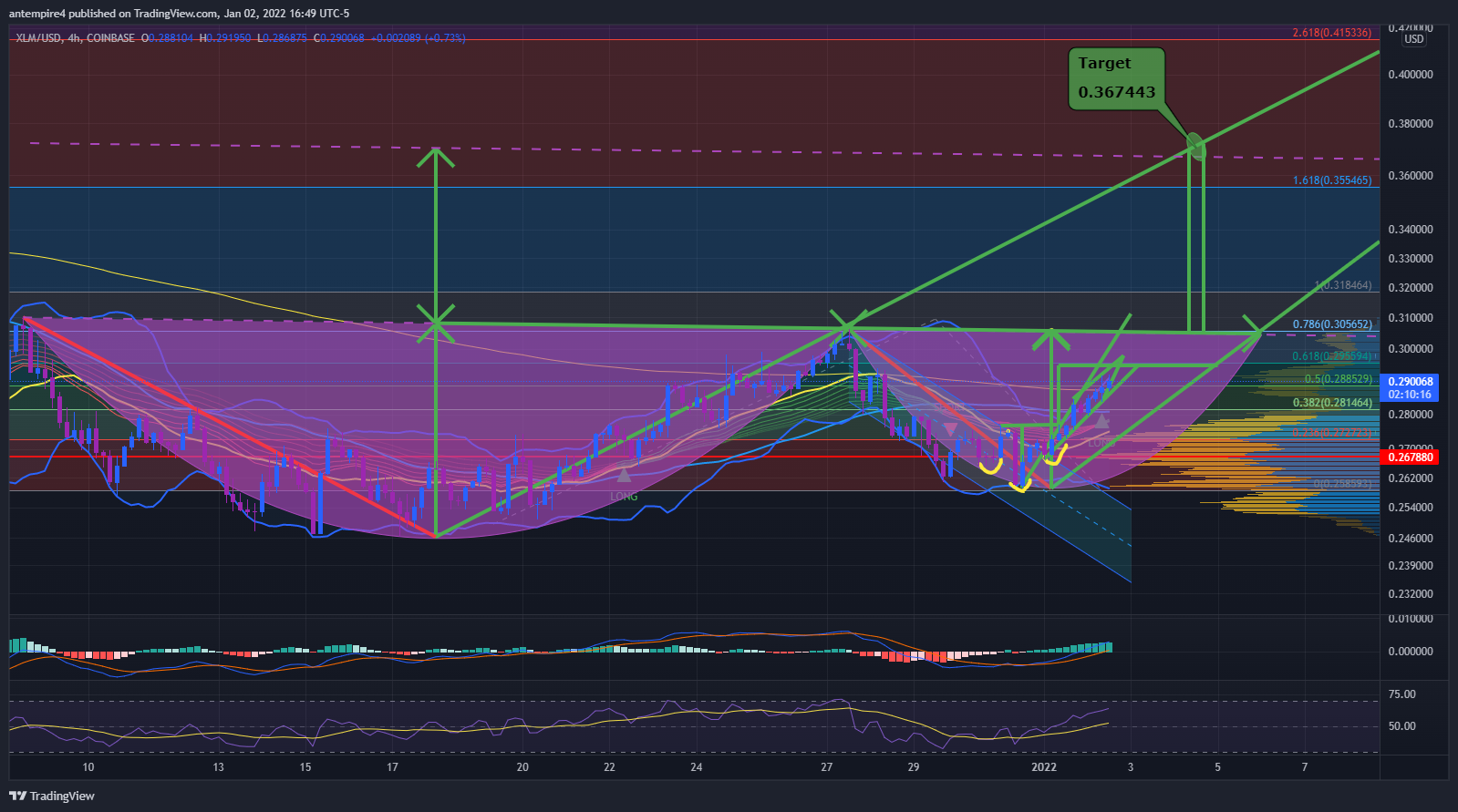Click the 0.239000 price axis label

pyautogui.click(x=1412, y=566)
